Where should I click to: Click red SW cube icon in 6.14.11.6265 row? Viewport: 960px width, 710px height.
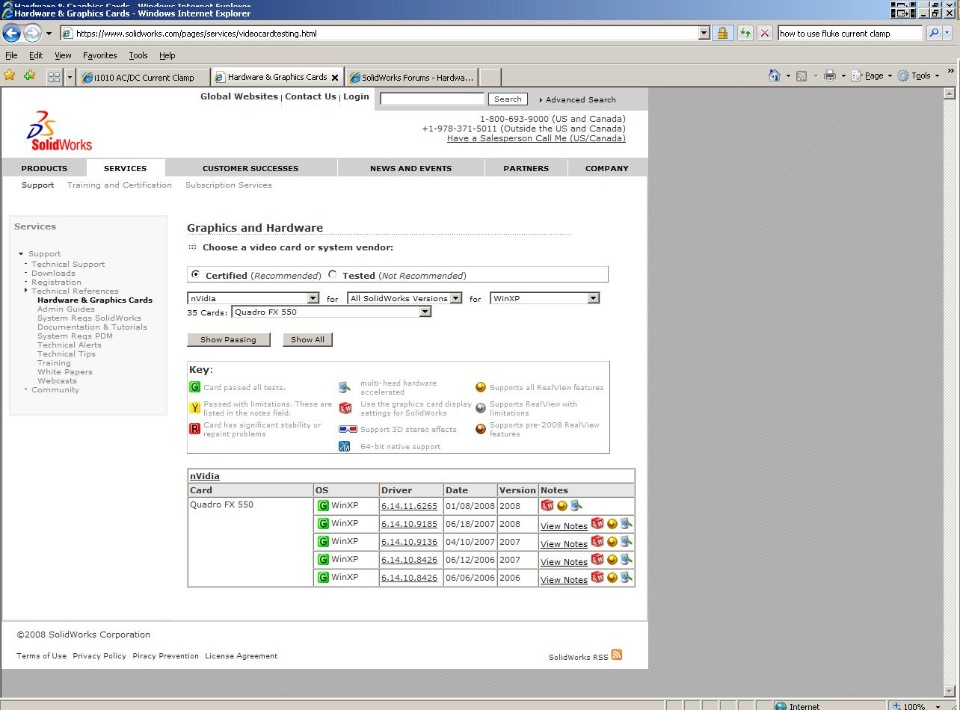click(x=547, y=506)
